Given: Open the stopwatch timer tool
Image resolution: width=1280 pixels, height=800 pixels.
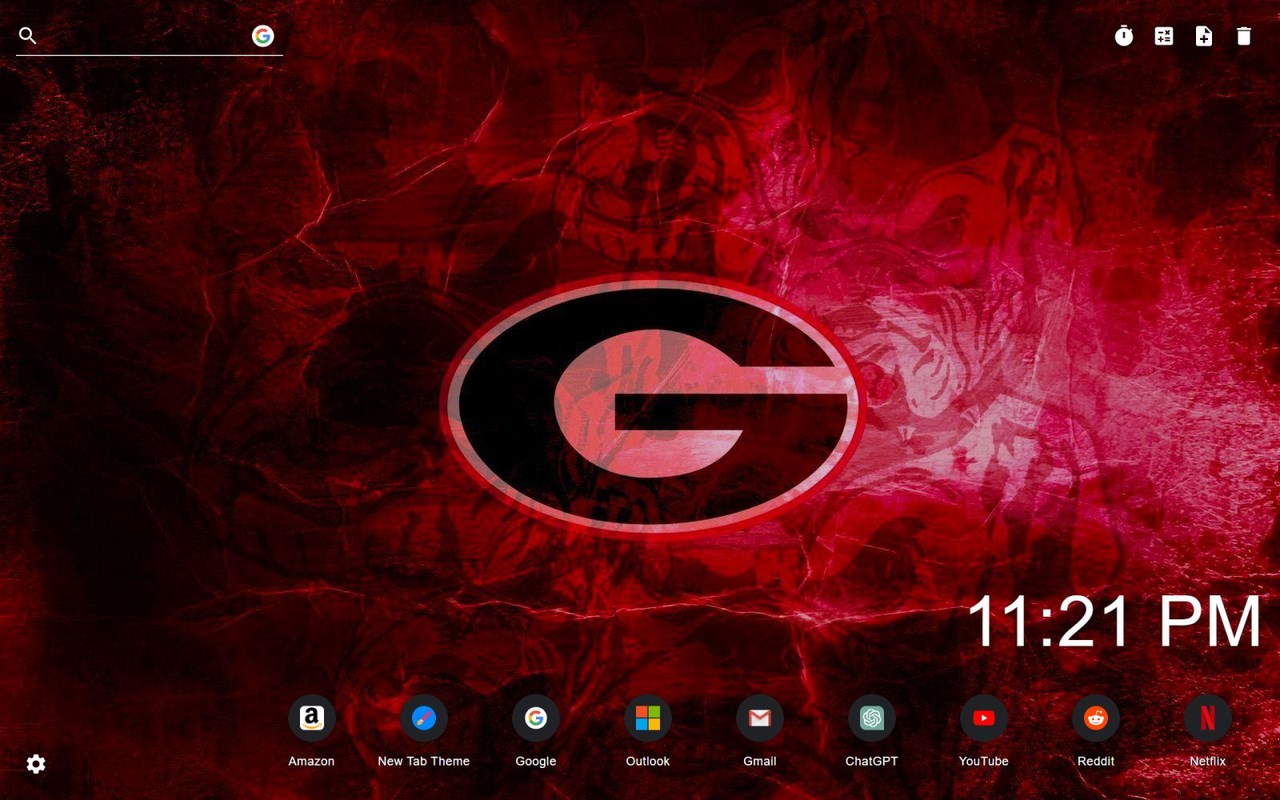Looking at the screenshot, I should [1124, 36].
